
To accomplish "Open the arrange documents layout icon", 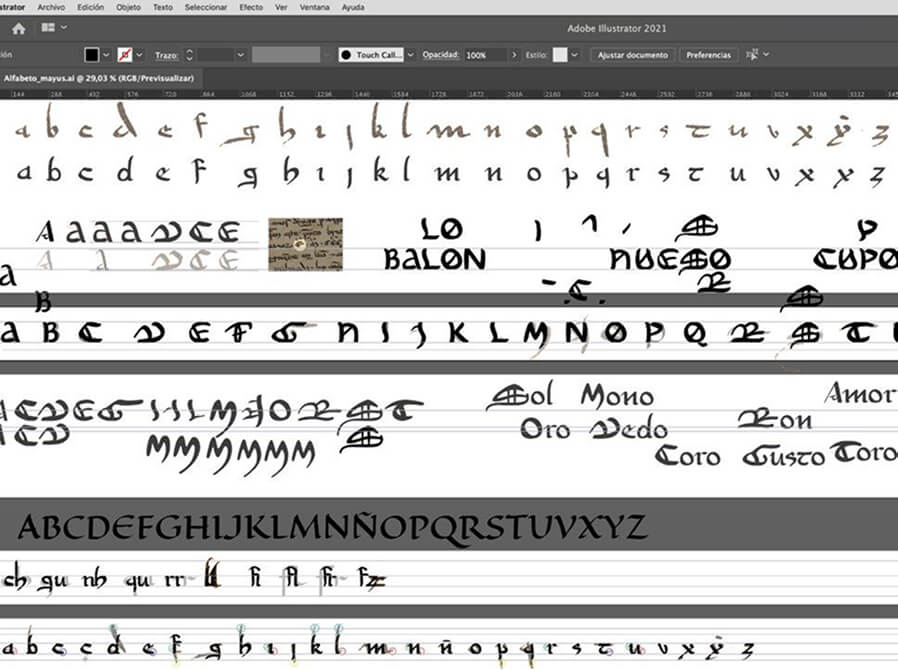I will click(x=51, y=29).
